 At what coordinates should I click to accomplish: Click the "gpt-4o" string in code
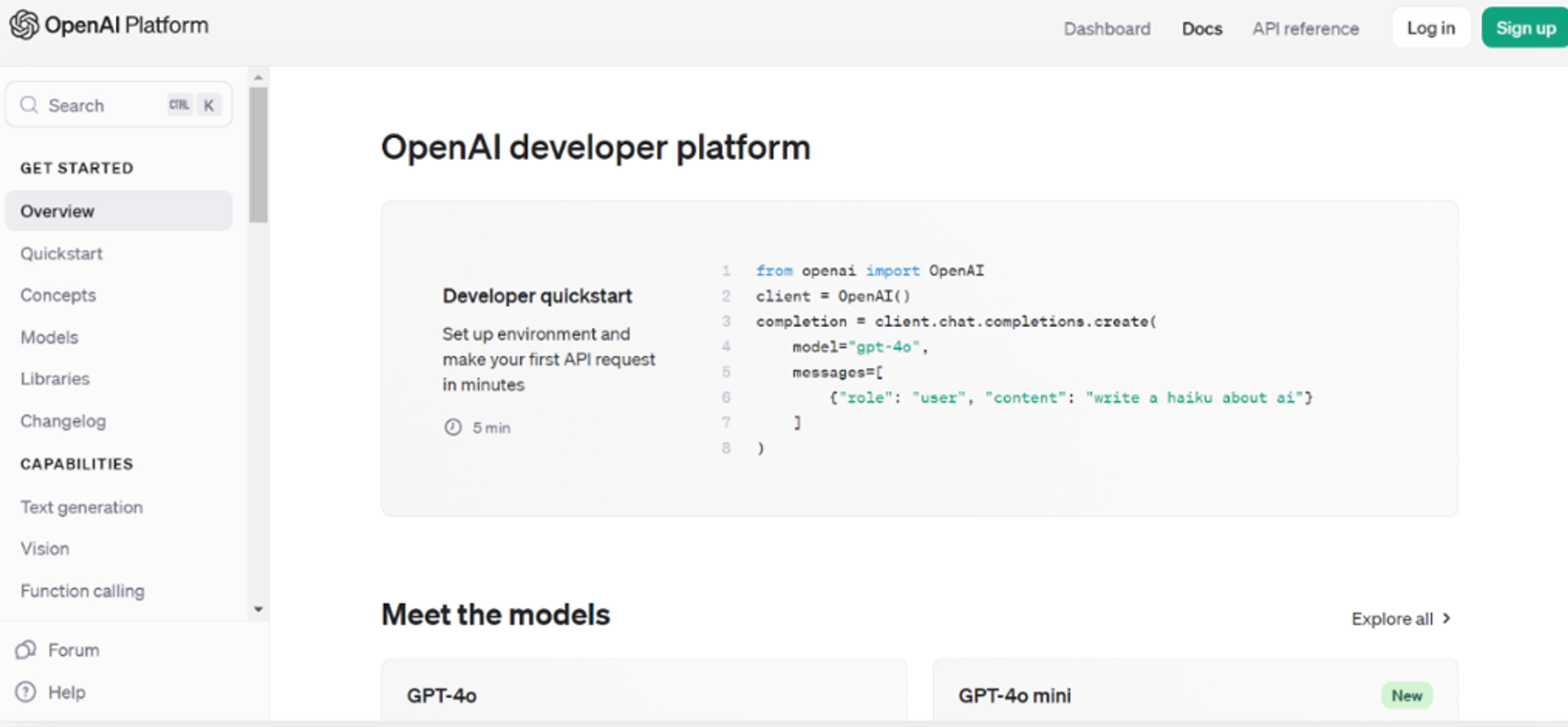[884, 347]
